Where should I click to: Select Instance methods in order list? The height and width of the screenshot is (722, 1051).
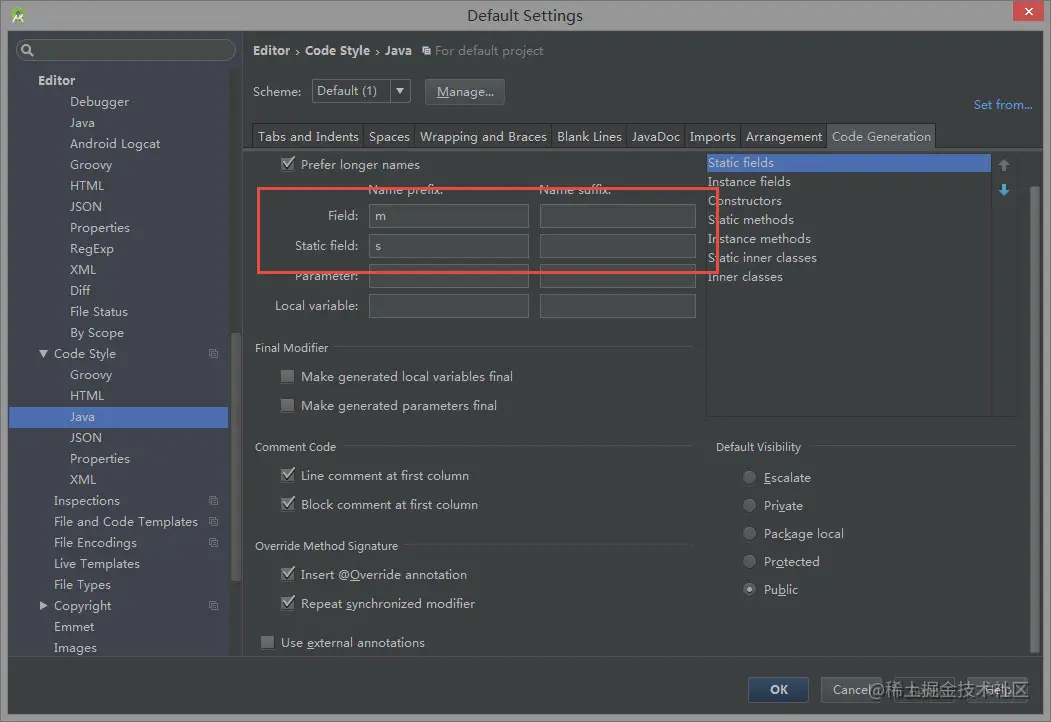[849, 239]
